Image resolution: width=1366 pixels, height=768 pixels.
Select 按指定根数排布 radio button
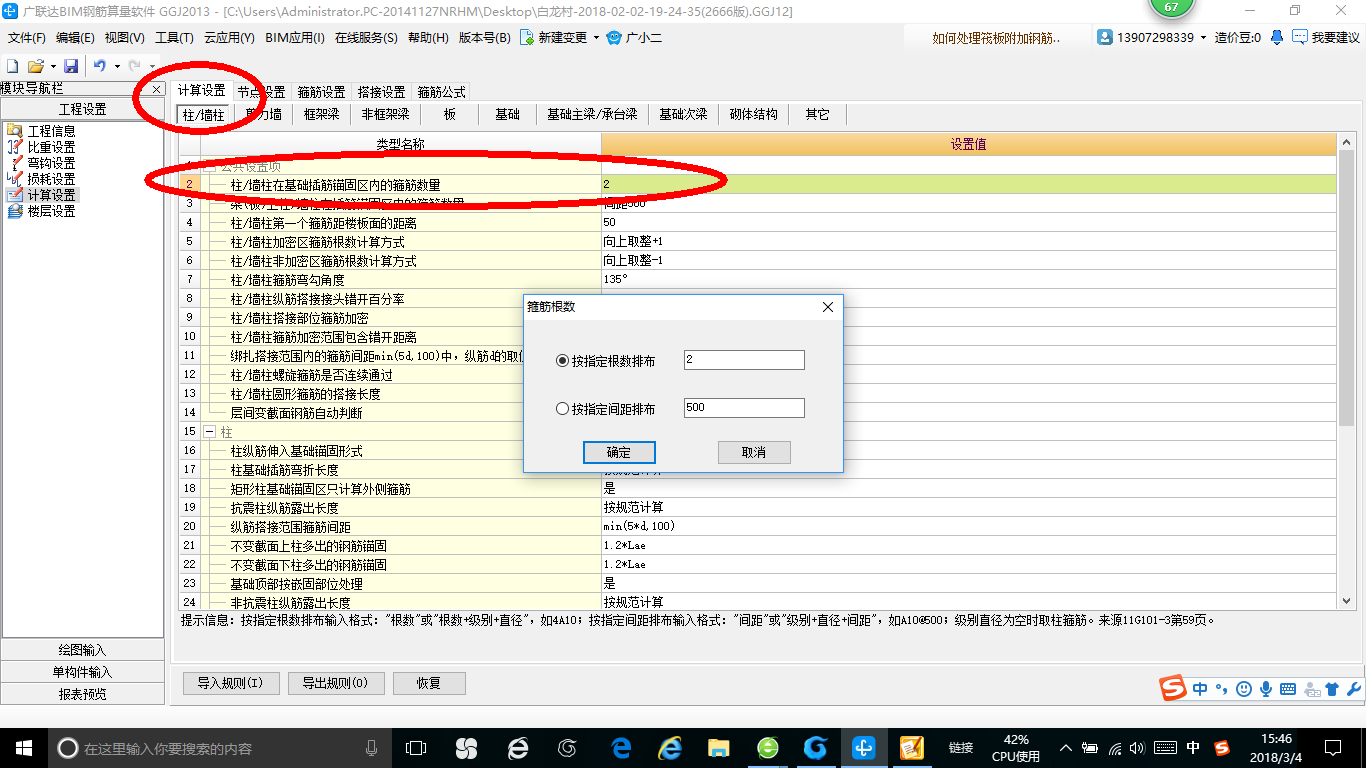tap(562, 361)
